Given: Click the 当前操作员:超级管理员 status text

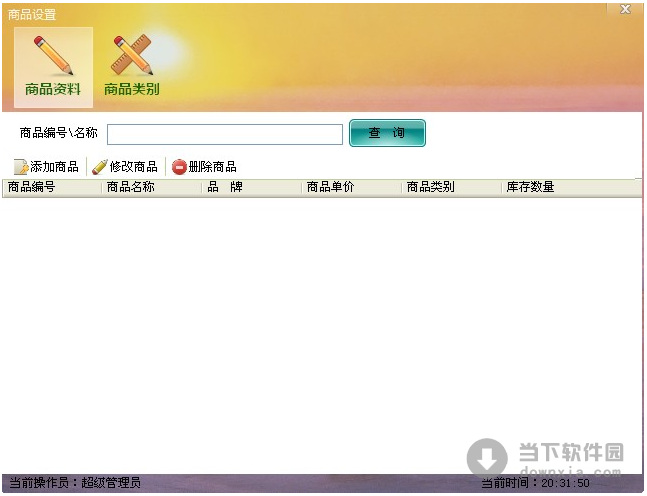Looking at the screenshot, I should [75, 482].
